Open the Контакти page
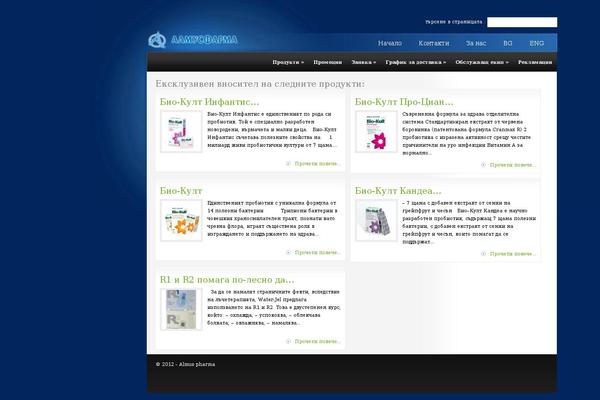Viewport: 600px width, 400px height. pos(434,43)
